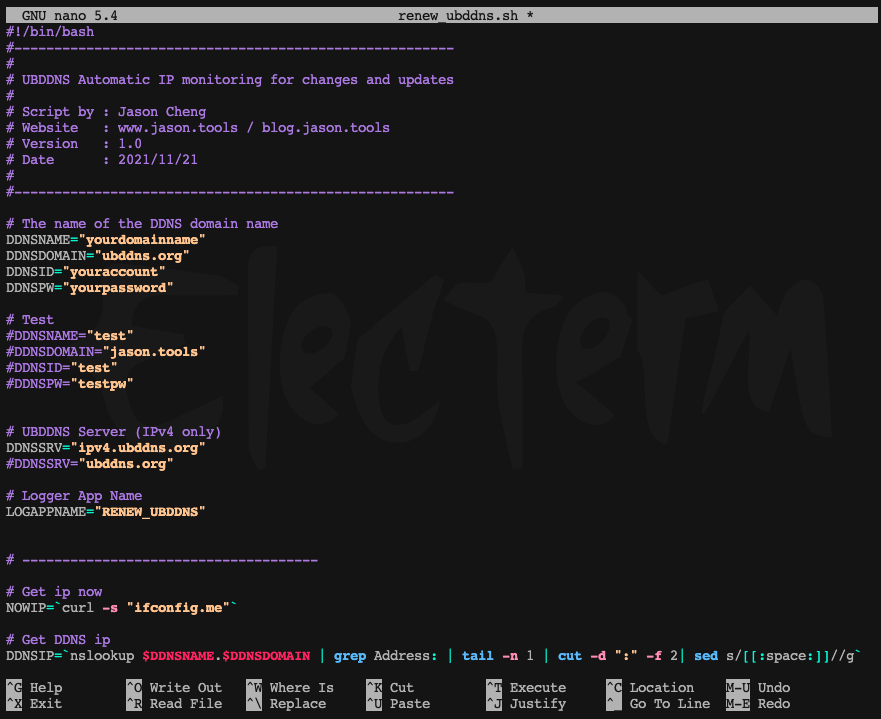This screenshot has width=881, height=719.
Task: Open the Go To Line shortcut
Action: (x=658, y=703)
